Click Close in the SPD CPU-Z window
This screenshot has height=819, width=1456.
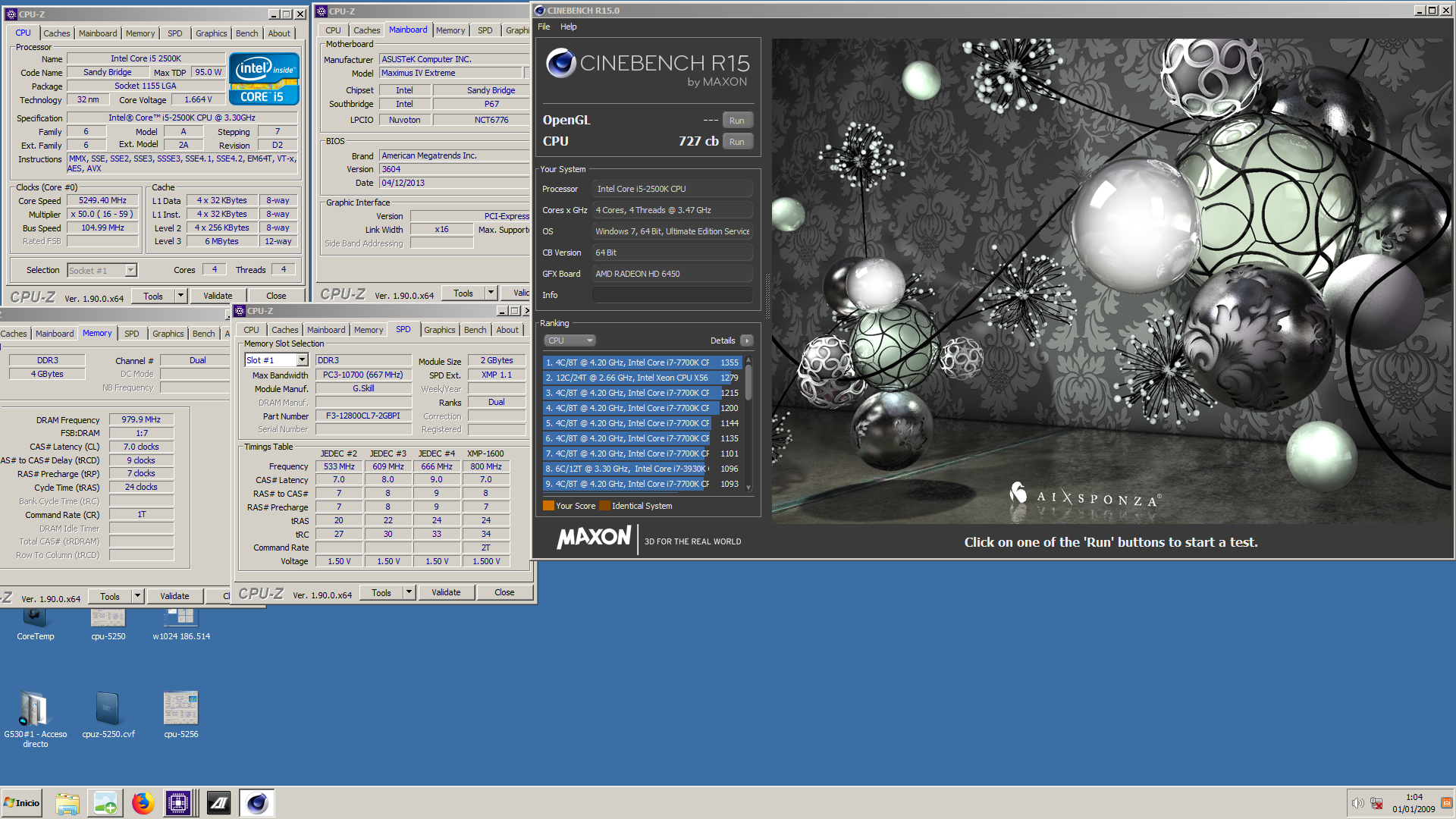click(504, 592)
